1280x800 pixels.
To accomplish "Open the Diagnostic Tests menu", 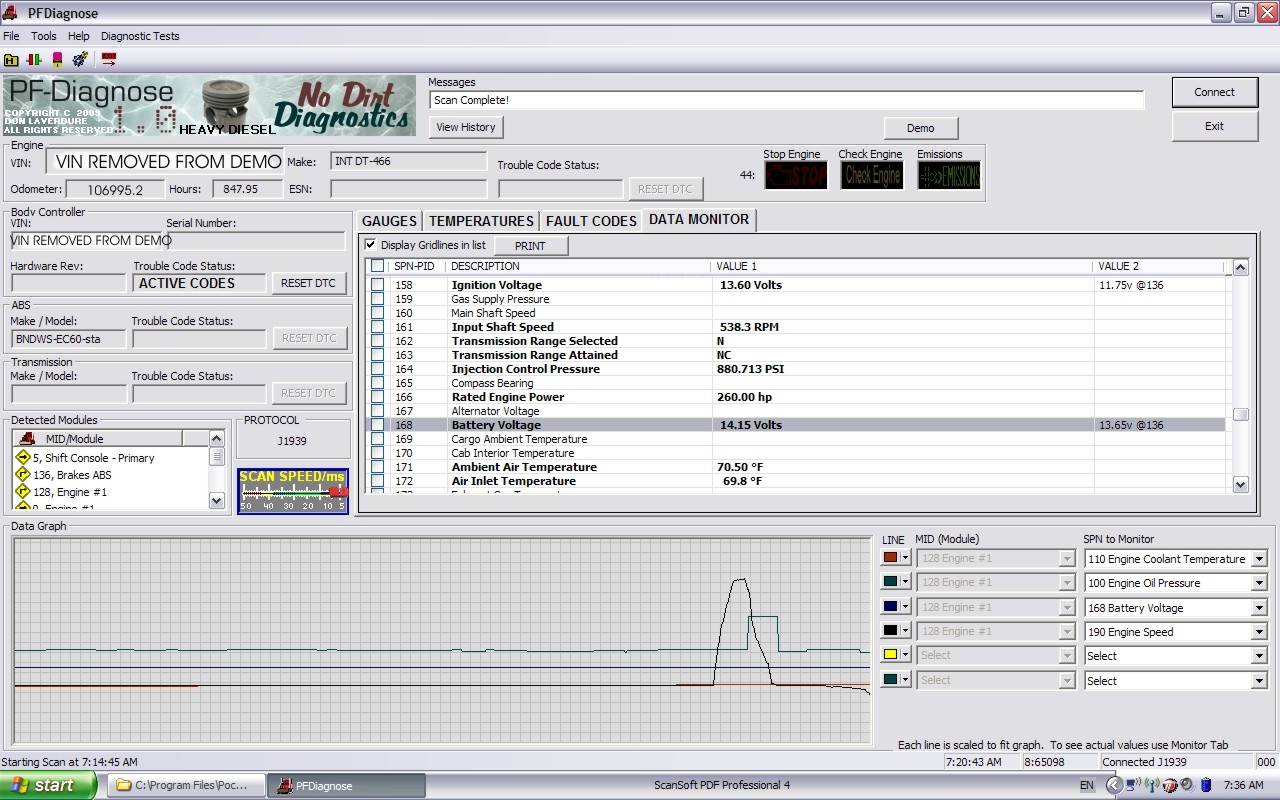I will click(x=140, y=36).
